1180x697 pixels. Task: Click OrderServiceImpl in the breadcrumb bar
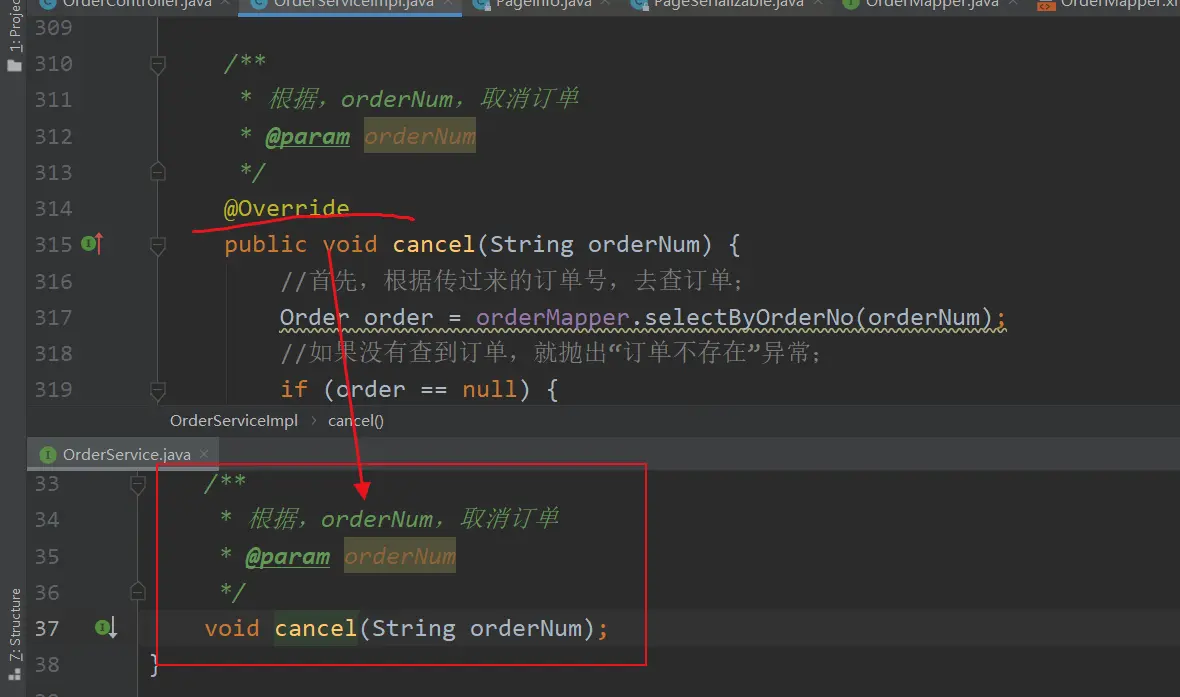234,421
